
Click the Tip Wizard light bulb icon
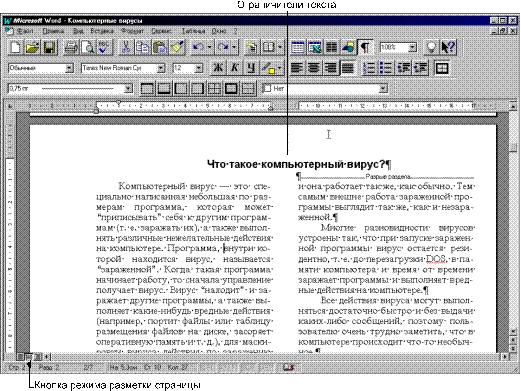tap(431, 47)
